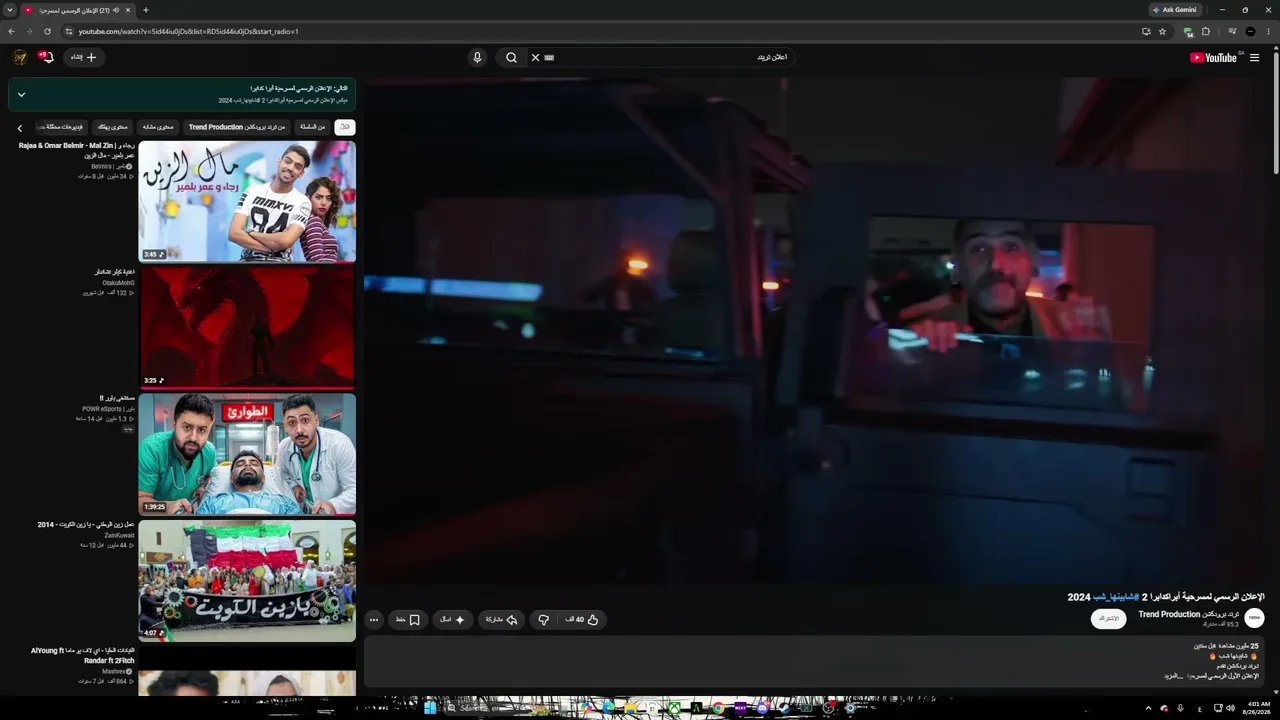
Task: Select the 'All' filter chip
Action: [345, 127]
